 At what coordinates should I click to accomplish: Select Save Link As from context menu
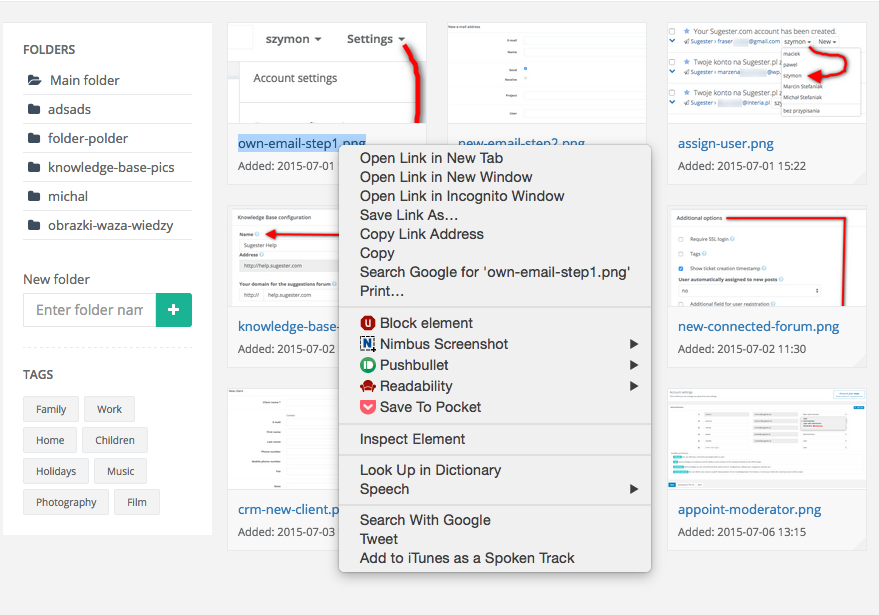pos(408,214)
